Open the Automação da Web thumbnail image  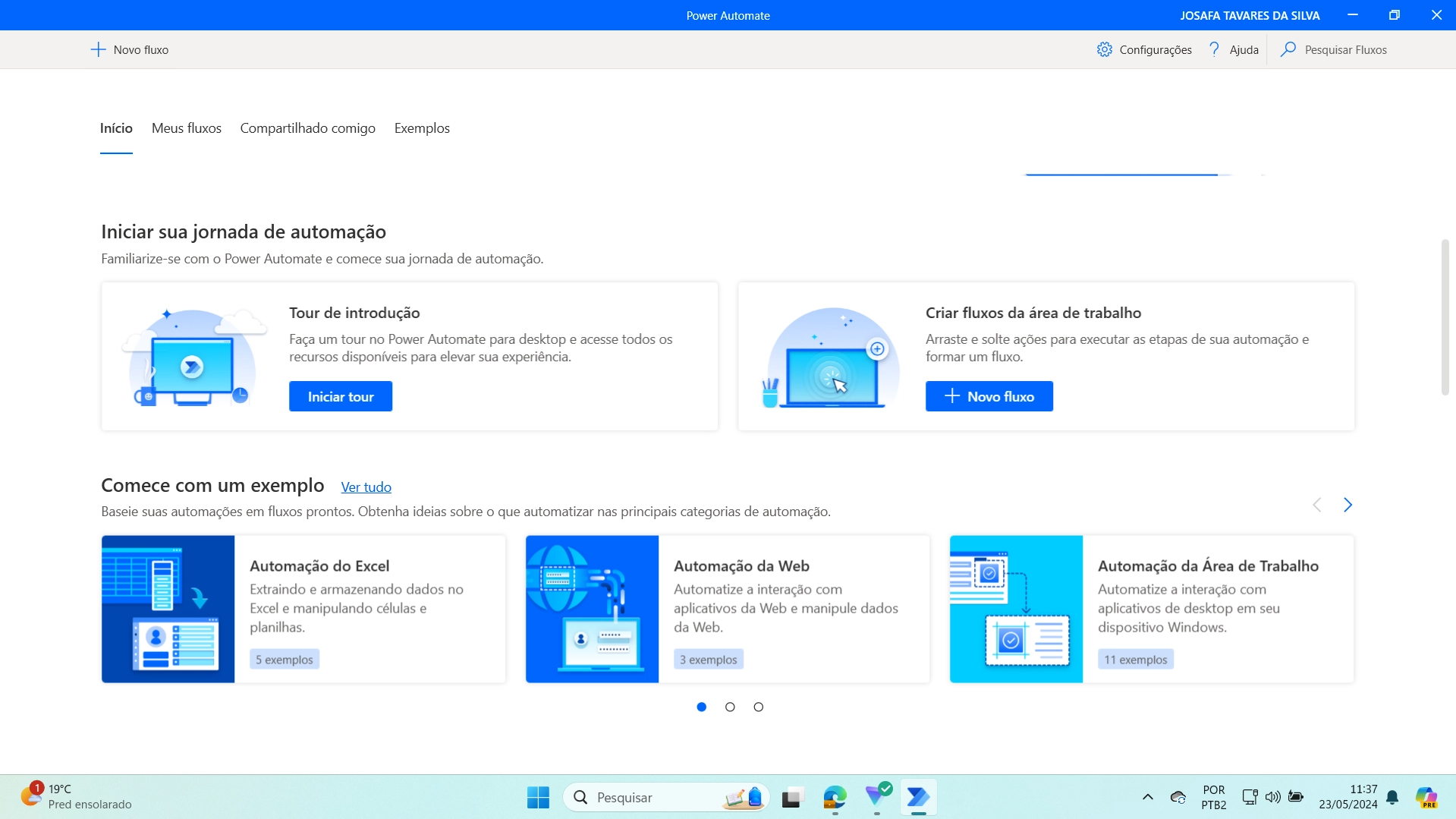click(x=592, y=609)
